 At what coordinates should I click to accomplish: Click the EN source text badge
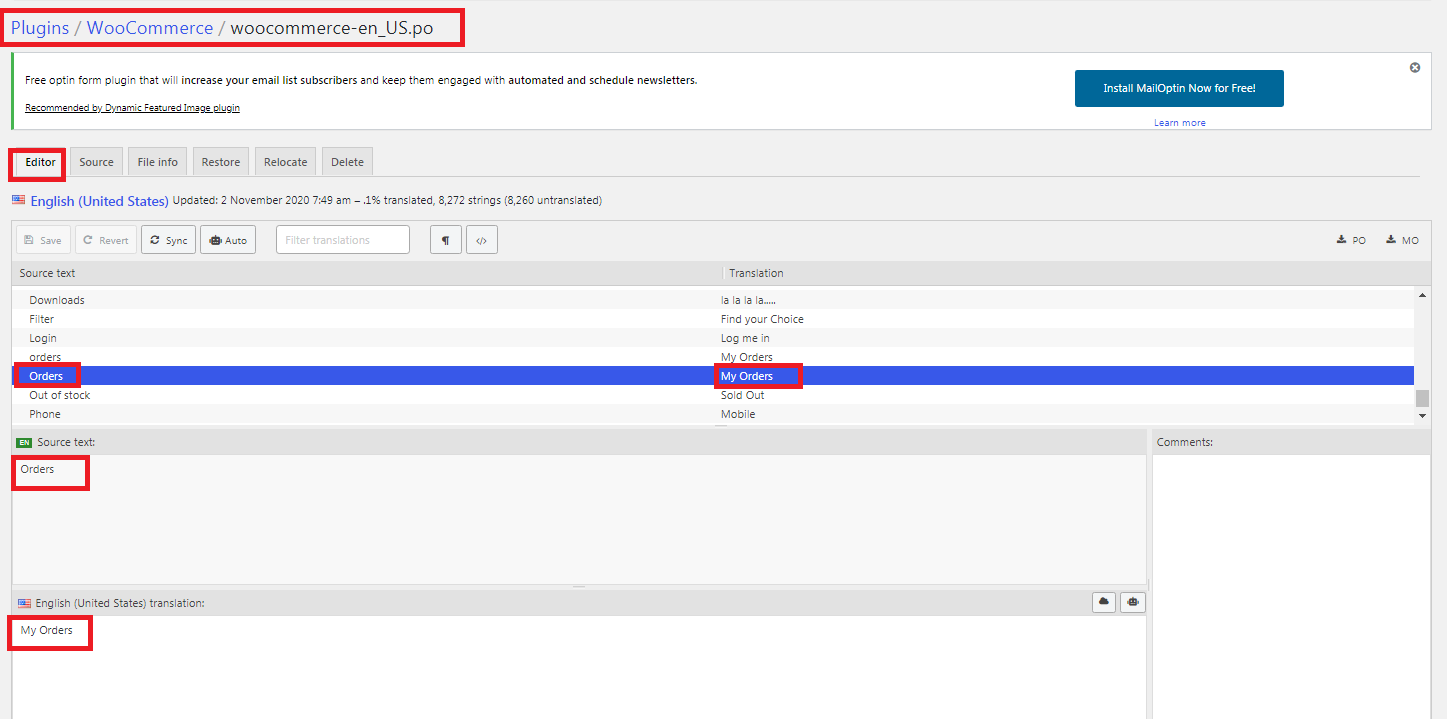25,442
